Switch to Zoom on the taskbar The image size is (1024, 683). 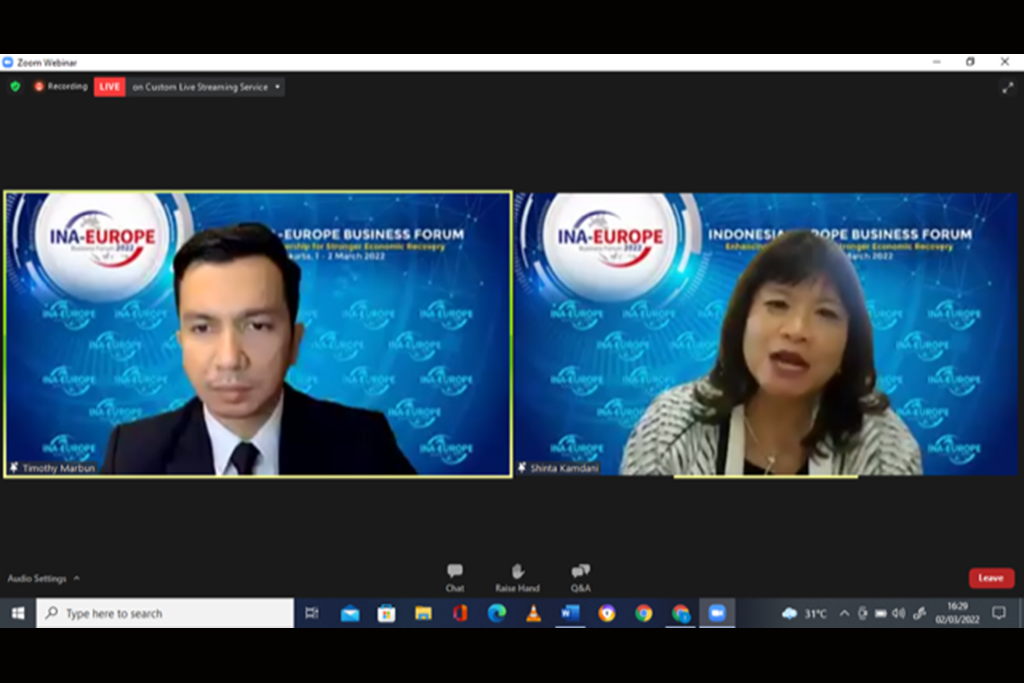tap(717, 613)
